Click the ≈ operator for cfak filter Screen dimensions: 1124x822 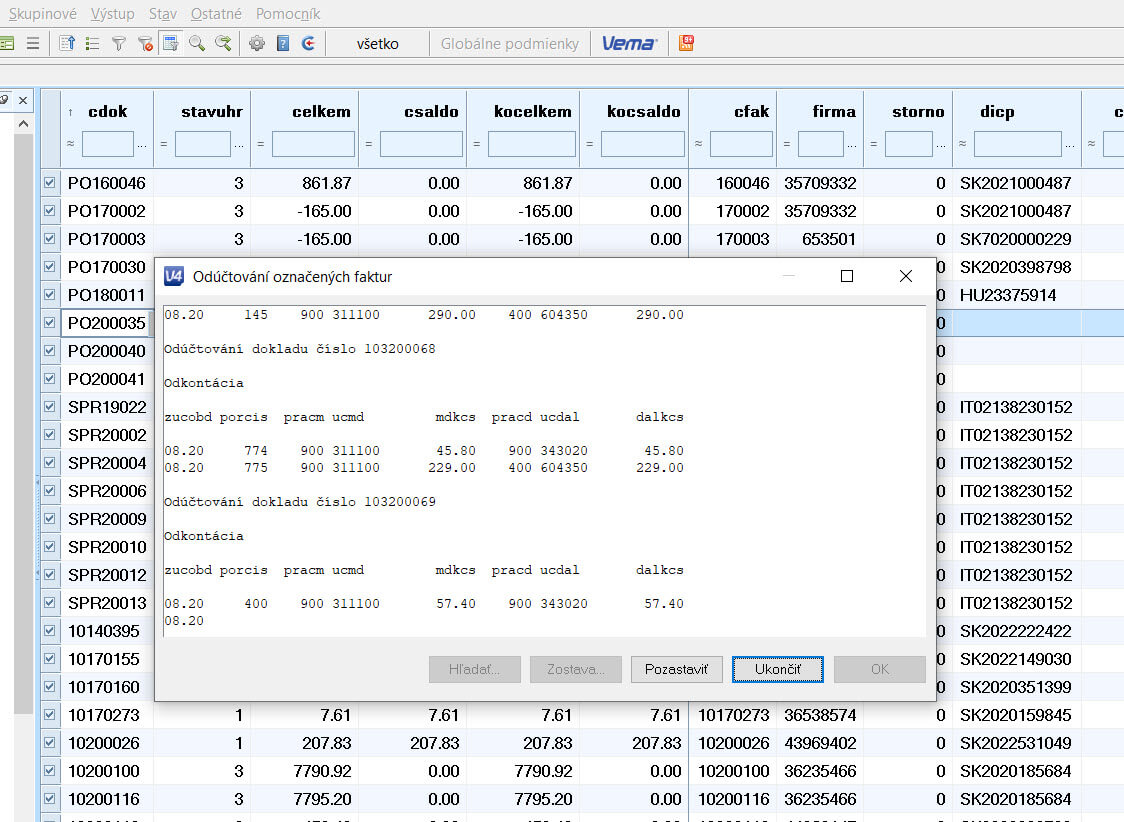pos(698,144)
